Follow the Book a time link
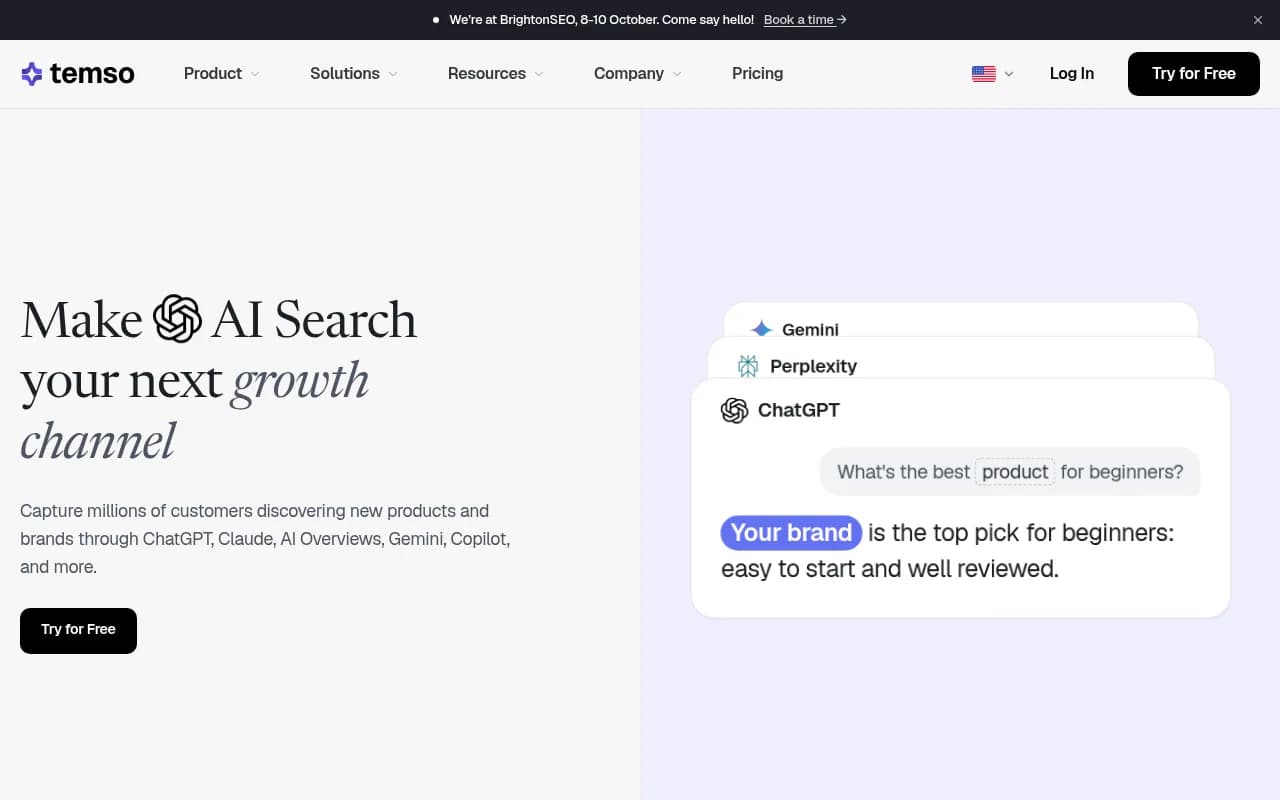This screenshot has height=800, width=1280. [x=805, y=20]
